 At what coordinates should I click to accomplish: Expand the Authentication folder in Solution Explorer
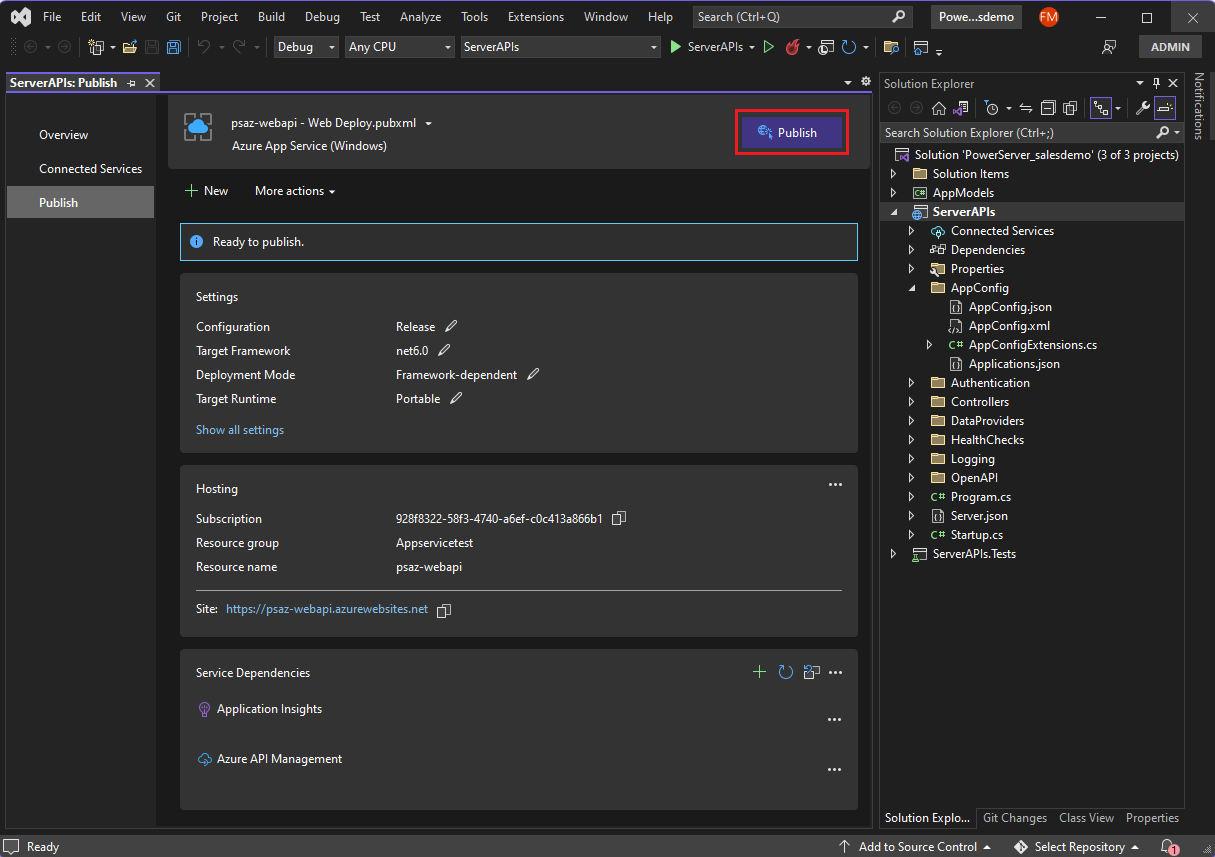click(911, 382)
